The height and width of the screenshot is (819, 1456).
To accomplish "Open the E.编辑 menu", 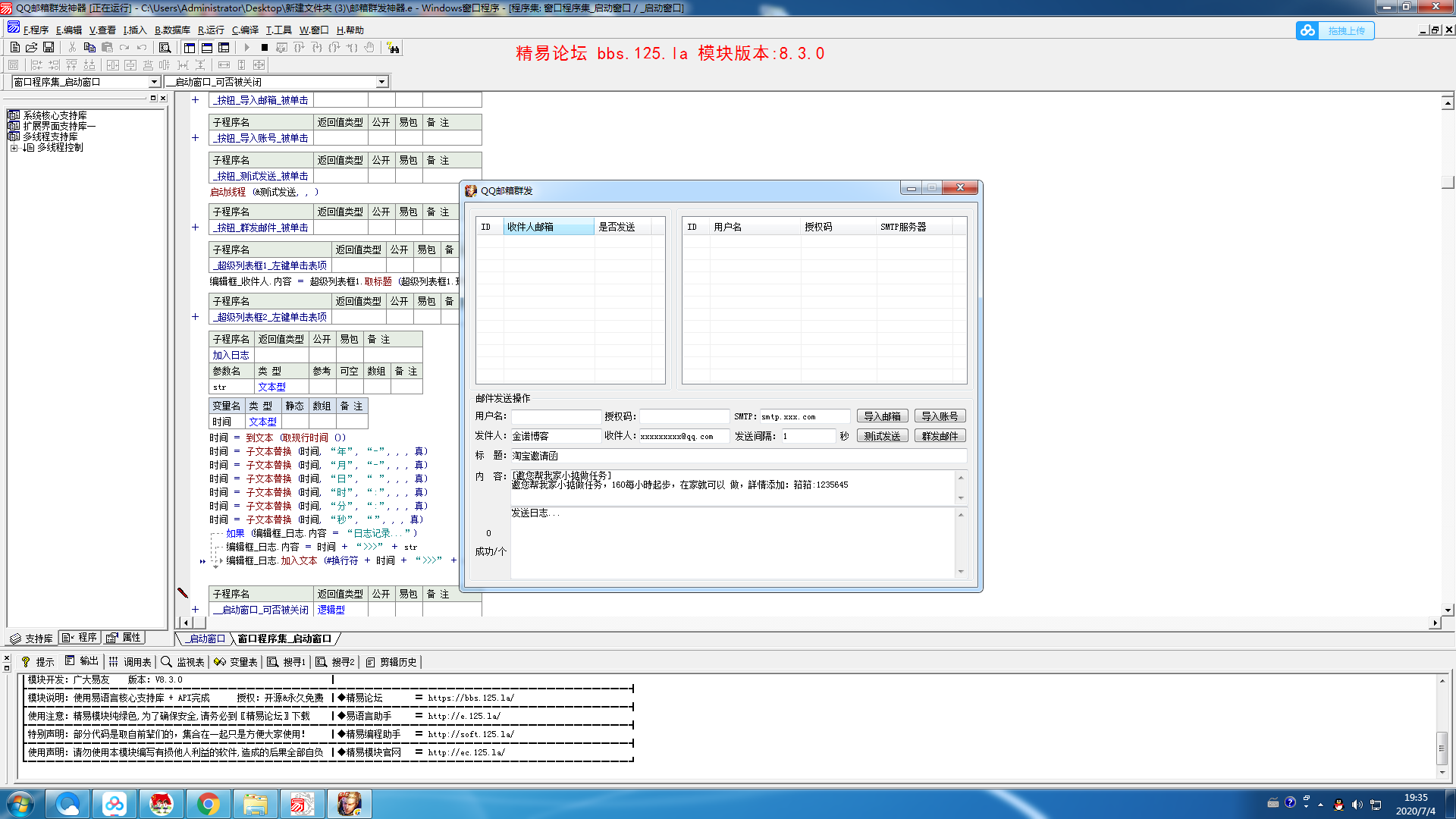I will tap(69, 30).
